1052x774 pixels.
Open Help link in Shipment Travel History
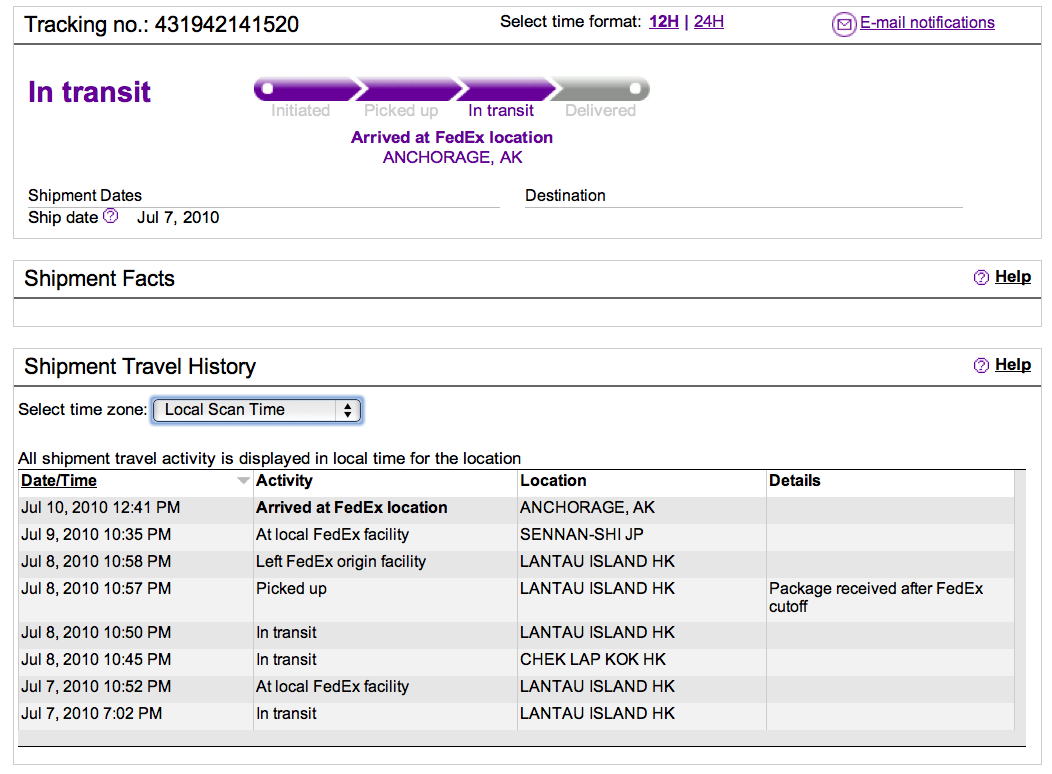pyautogui.click(x=1012, y=364)
